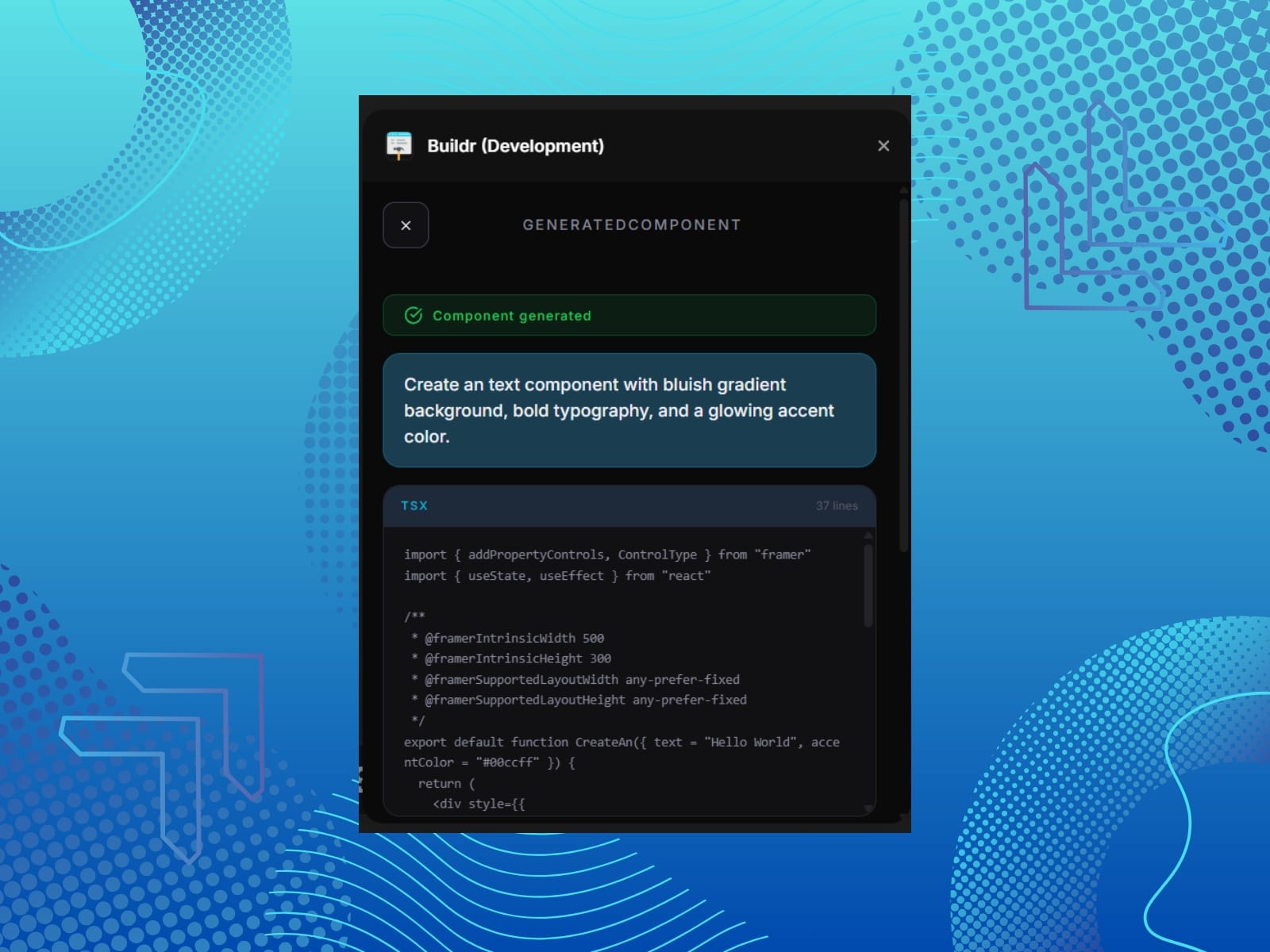Click the "<div style={{" code line
The height and width of the screenshot is (952, 1270).
click(x=479, y=804)
